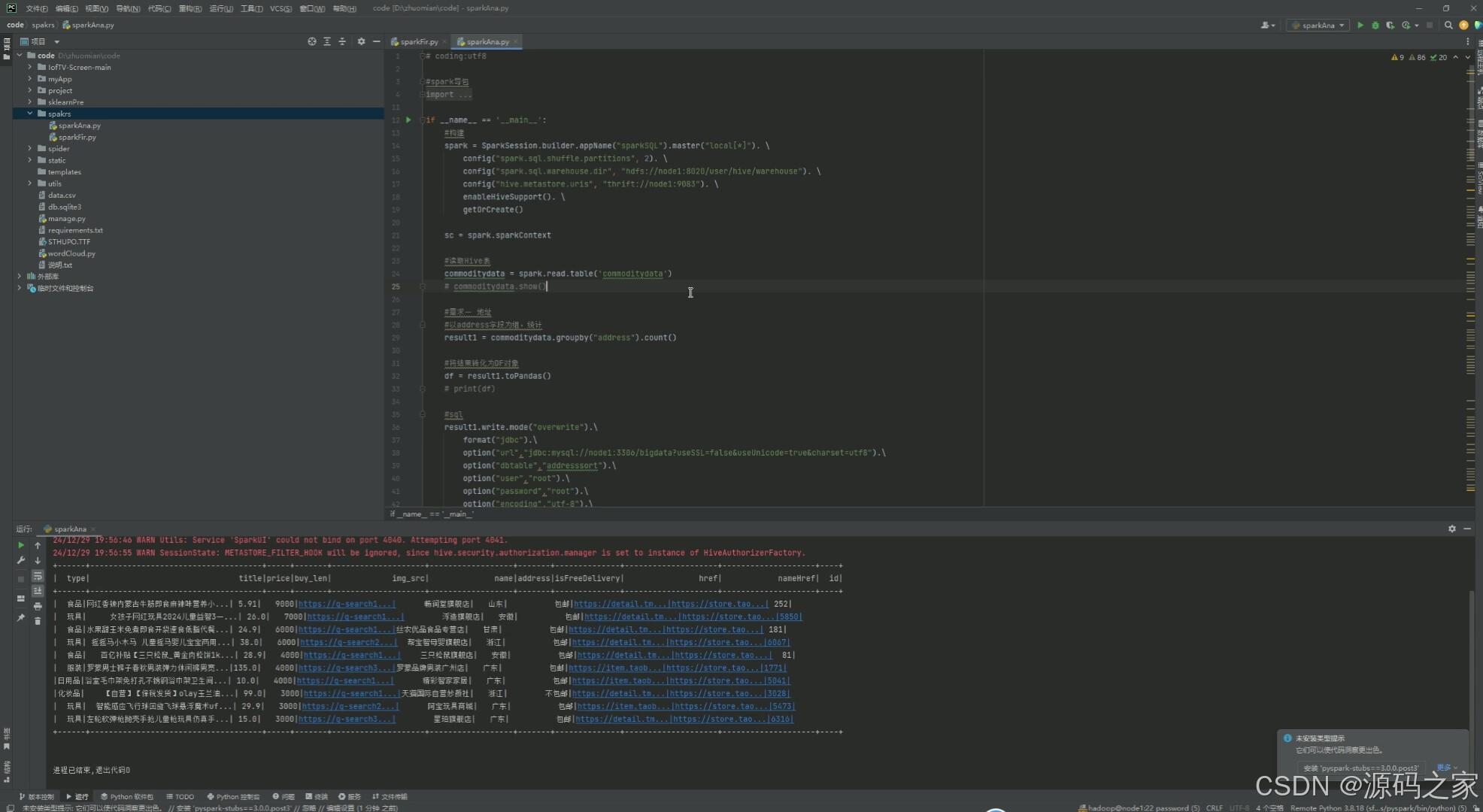The width and height of the screenshot is (1483, 812).
Task: Expand the spider folder in project tree
Action: point(30,149)
